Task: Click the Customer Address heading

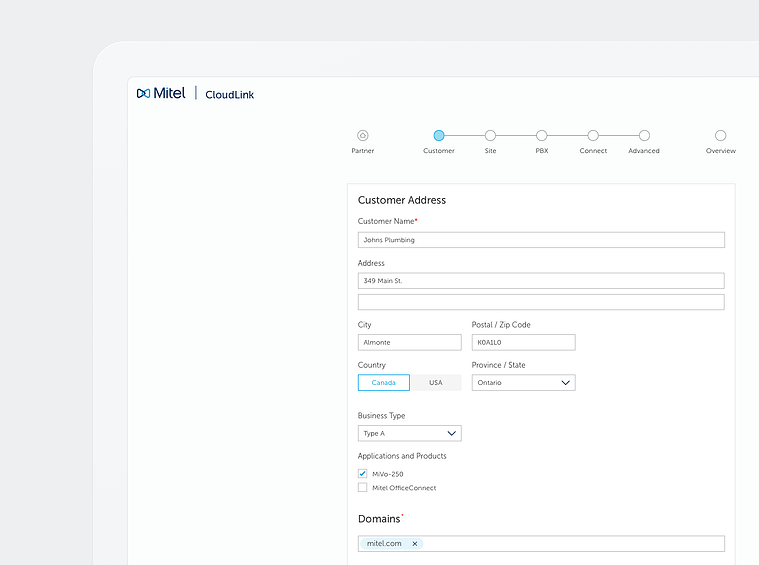Action: 402,200
